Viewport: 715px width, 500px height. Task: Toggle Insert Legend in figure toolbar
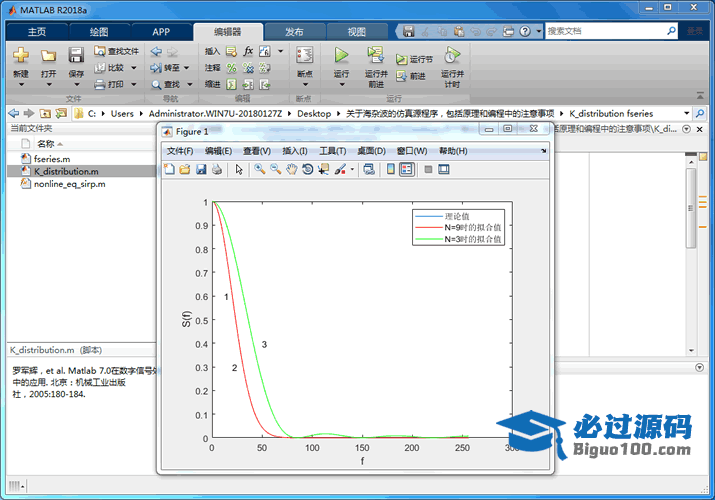point(406,170)
